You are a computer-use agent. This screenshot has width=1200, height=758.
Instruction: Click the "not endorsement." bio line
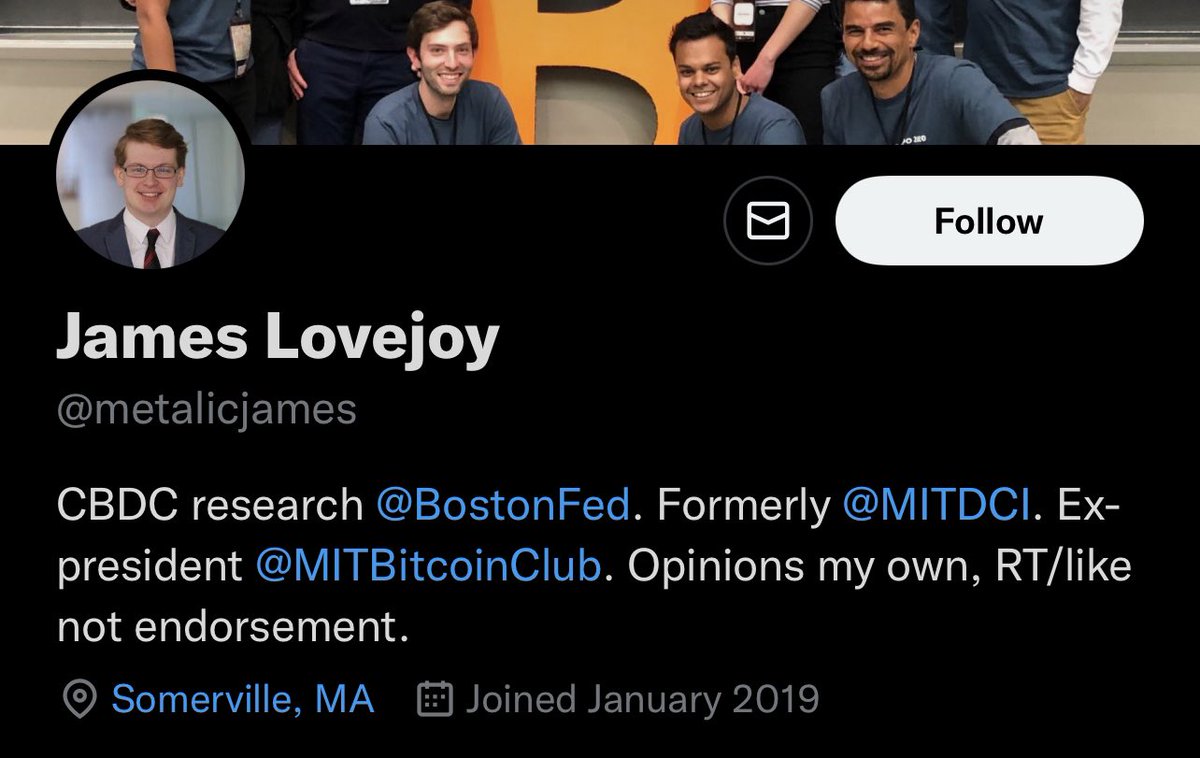coord(233,627)
